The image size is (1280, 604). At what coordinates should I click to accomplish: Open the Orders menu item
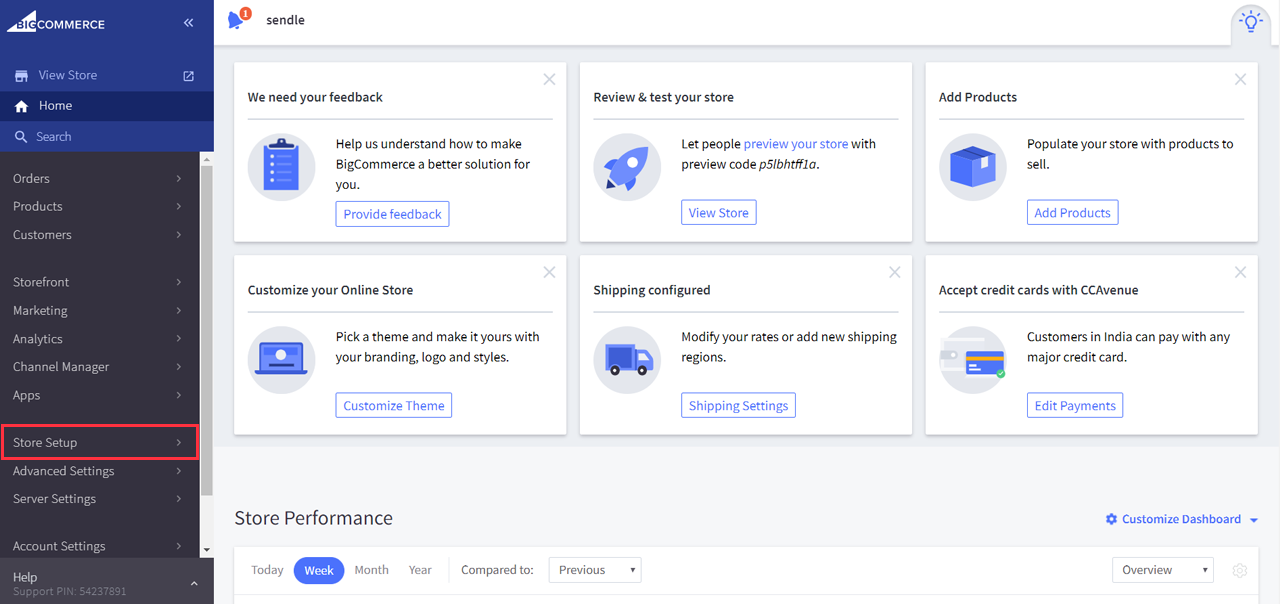(99, 178)
